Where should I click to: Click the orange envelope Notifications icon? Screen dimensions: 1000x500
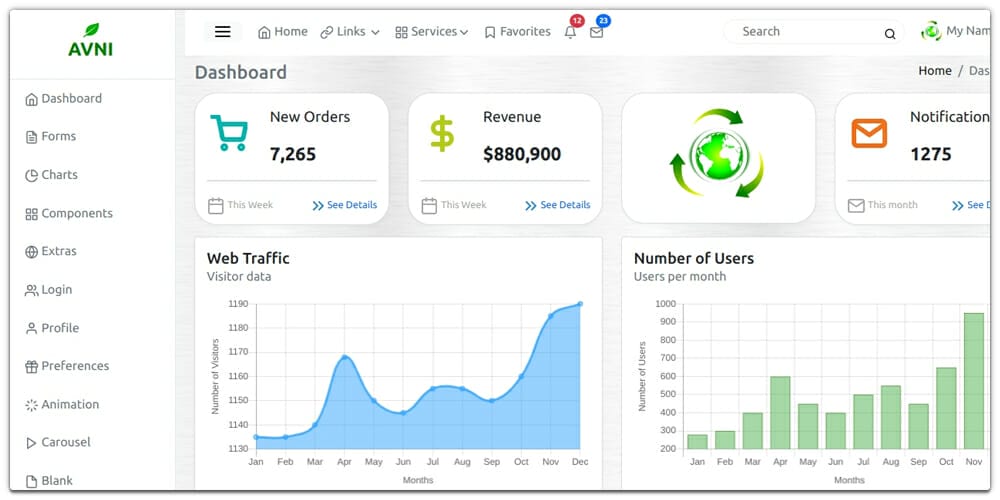(x=869, y=133)
